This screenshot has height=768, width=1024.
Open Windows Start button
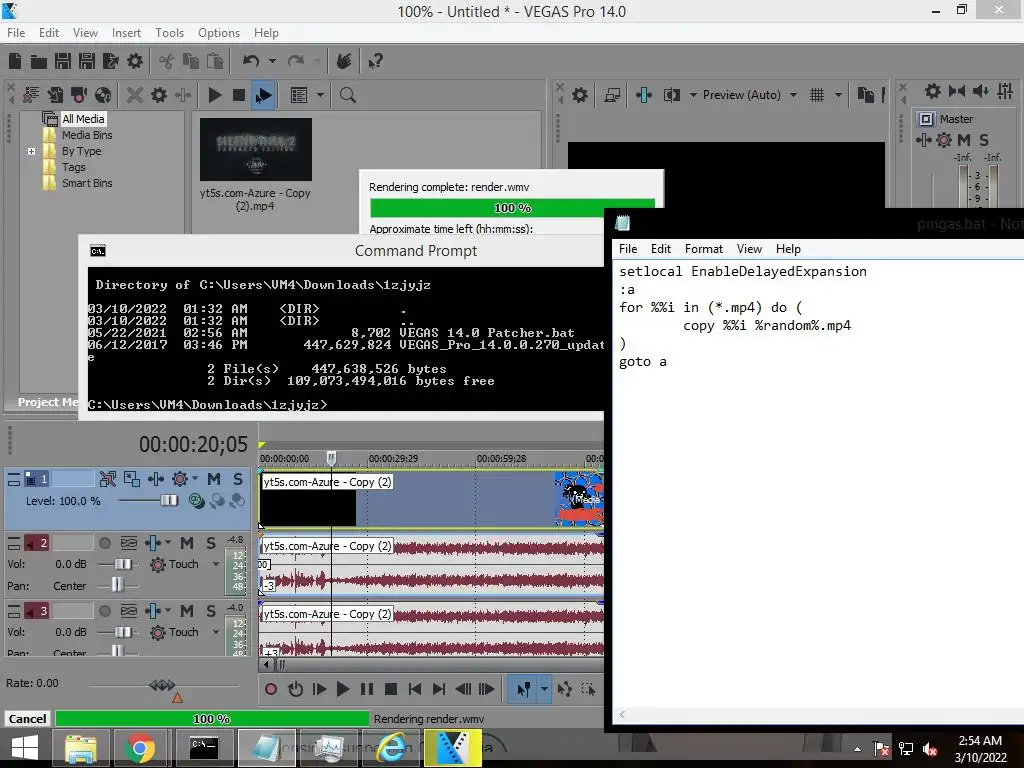tap(24, 748)
